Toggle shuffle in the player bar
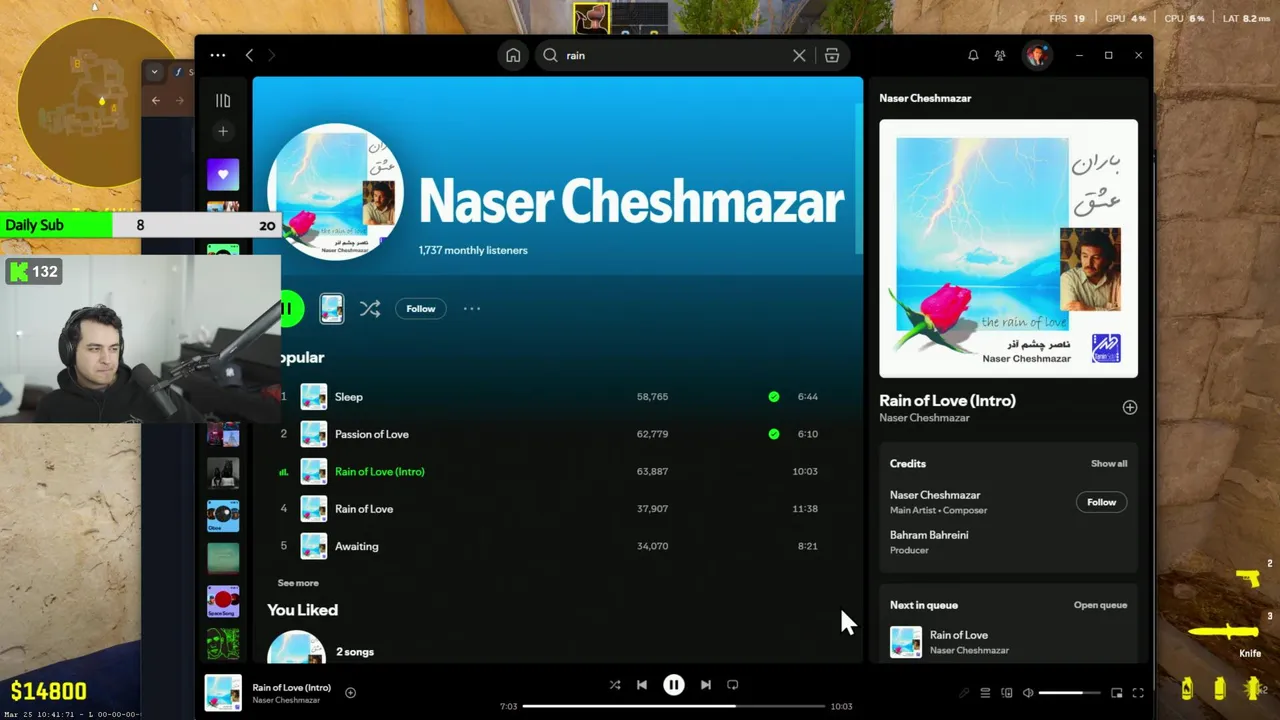Image resolution: width=1280 pixels, height=720 pixels. [x=615, y=685]
